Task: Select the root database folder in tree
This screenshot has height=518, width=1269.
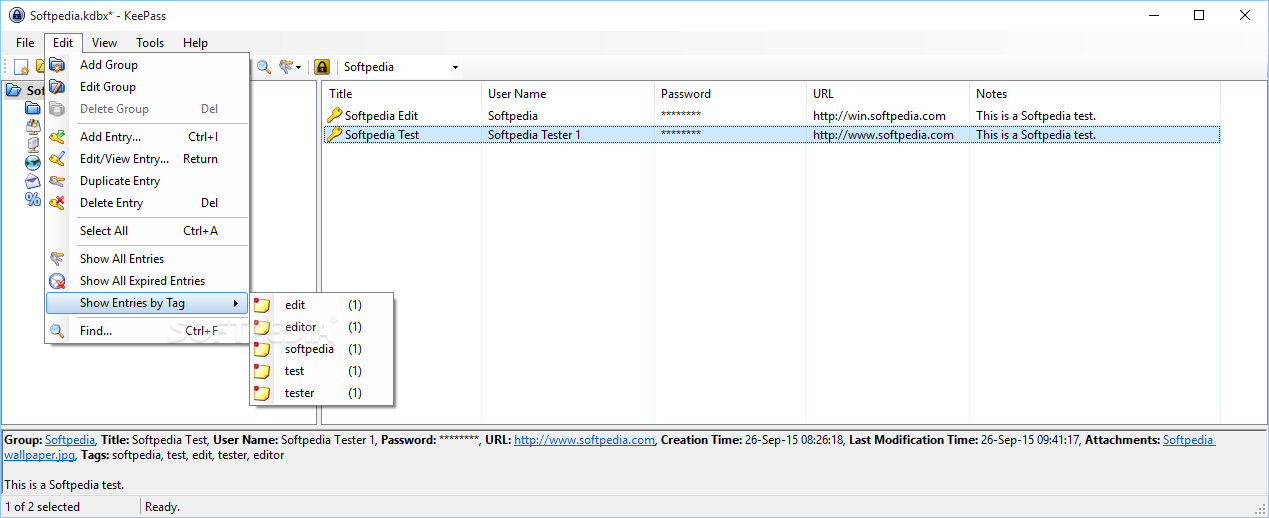Action: coord(14,90)
